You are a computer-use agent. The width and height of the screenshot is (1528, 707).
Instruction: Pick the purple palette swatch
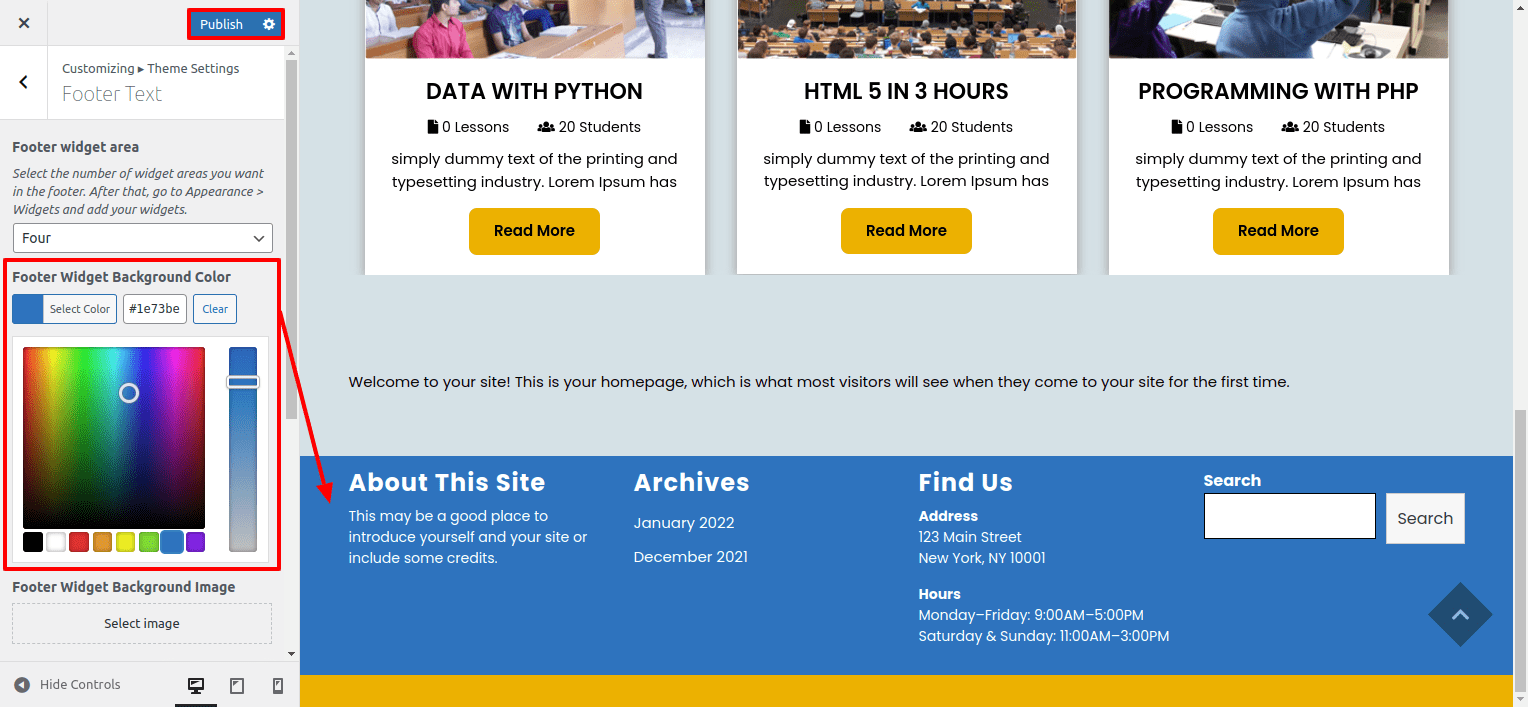click(x=195, y=542)
